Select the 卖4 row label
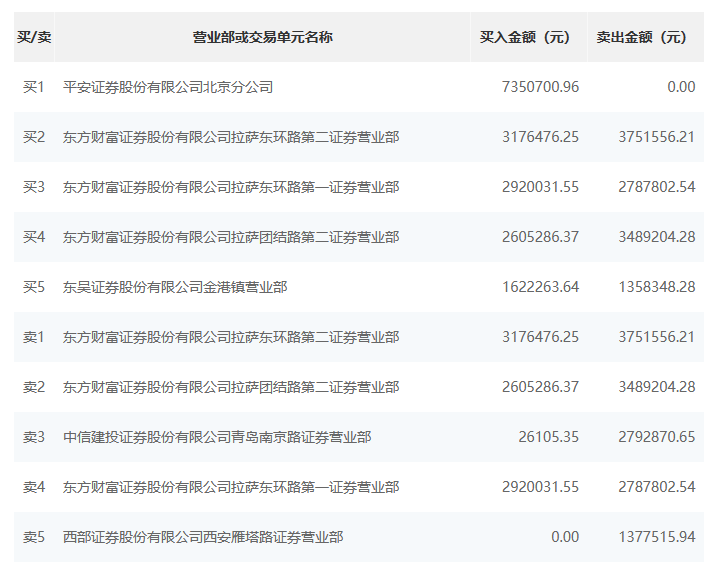The width and height of the screenshot is (719, 575). point(33,487)
